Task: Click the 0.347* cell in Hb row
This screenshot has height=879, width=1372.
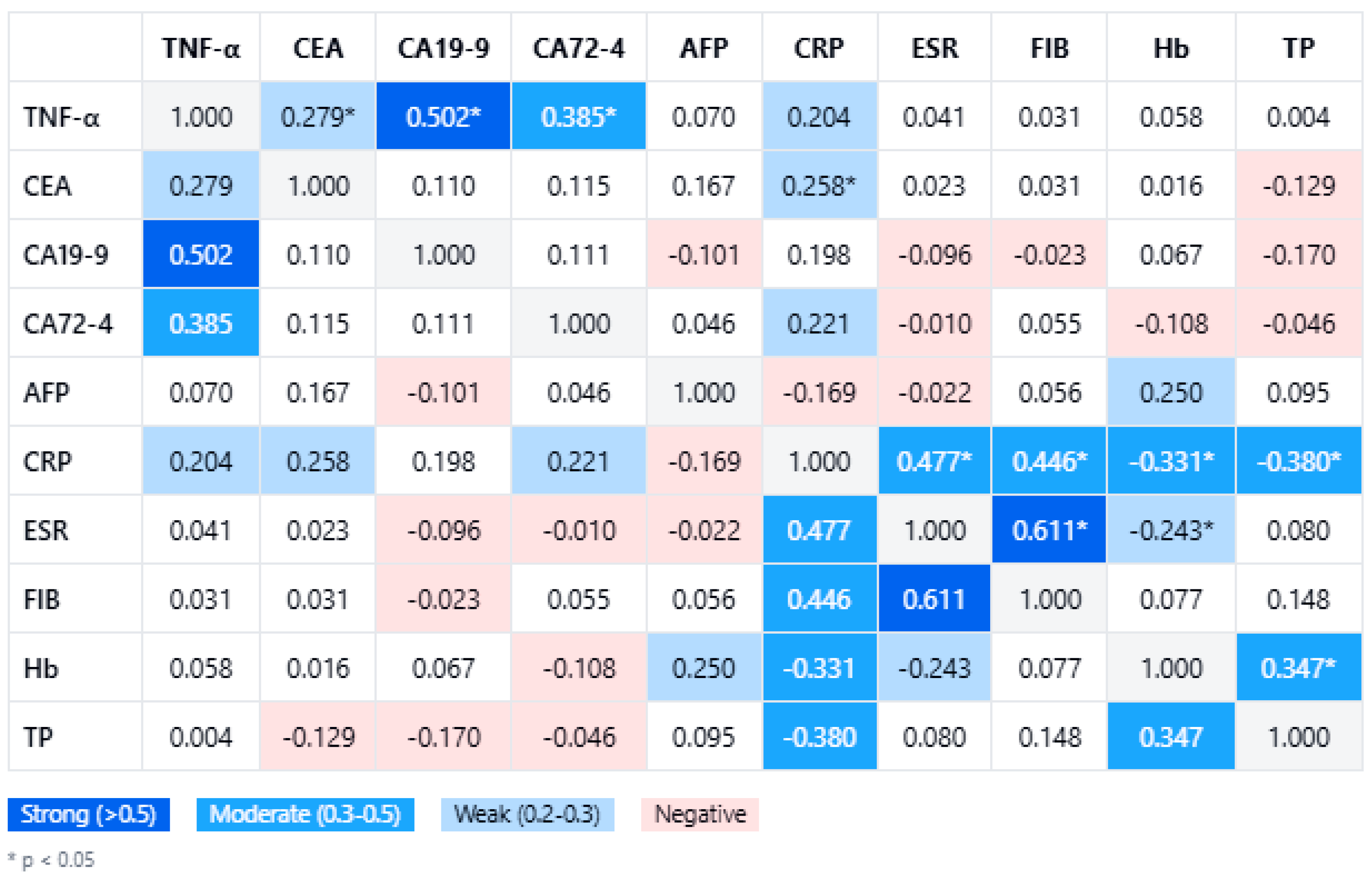Action: tap(1299, 667)
